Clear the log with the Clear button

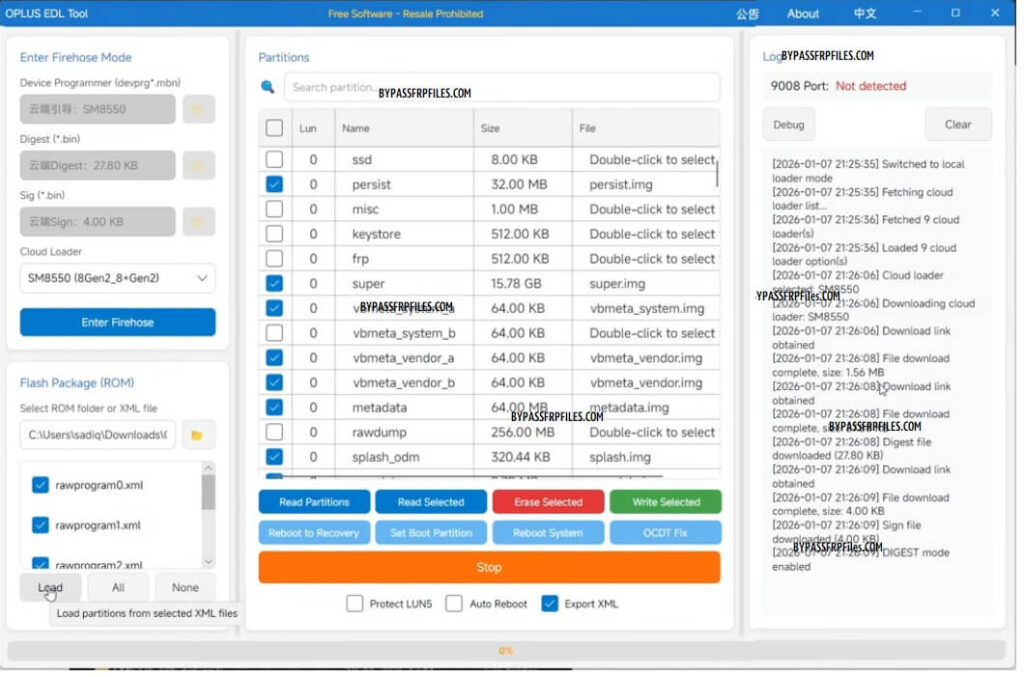958,125
